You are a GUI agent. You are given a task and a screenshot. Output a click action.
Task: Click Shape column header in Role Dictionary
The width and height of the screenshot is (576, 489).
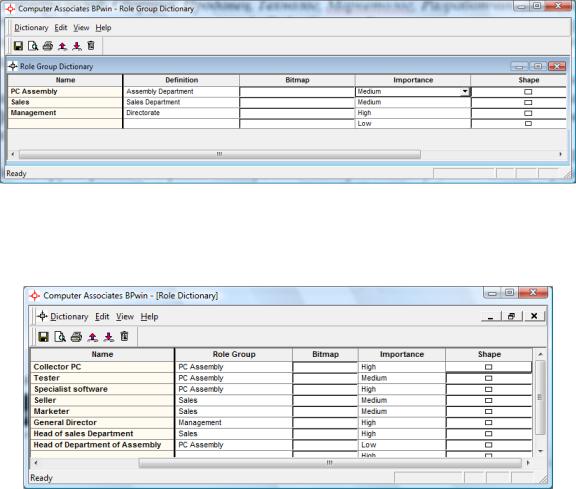(x=489, y=355)
